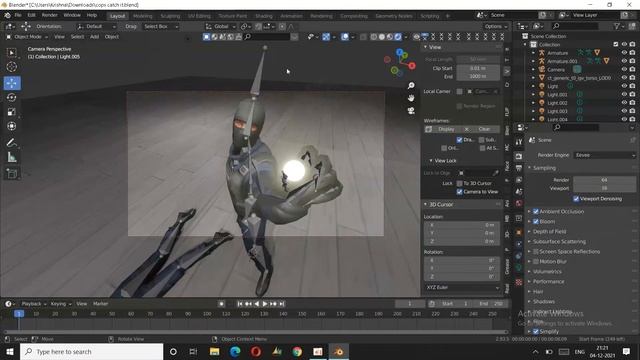The width and height of the screenshot is (640, 360).
Task: Hide Armature using its eye icon
Action: [x=624, y=53]
